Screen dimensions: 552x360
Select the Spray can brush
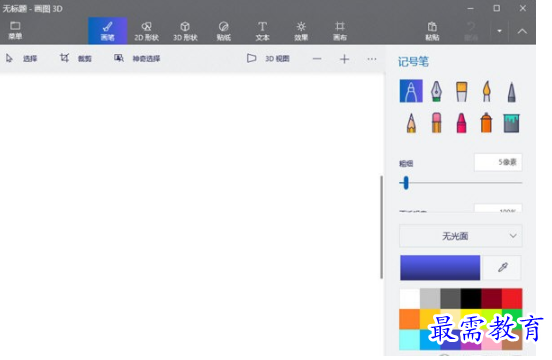[x=487, y=123]
